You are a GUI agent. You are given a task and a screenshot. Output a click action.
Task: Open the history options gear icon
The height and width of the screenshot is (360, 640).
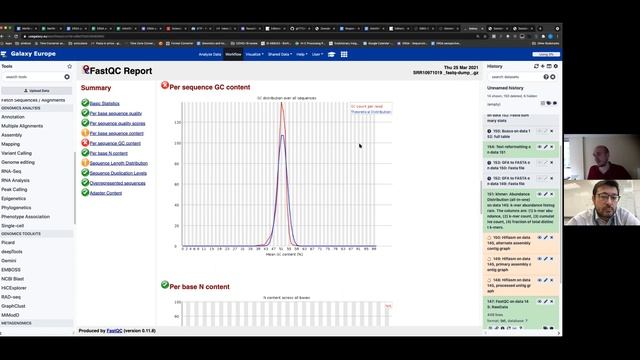pos(556,66)
